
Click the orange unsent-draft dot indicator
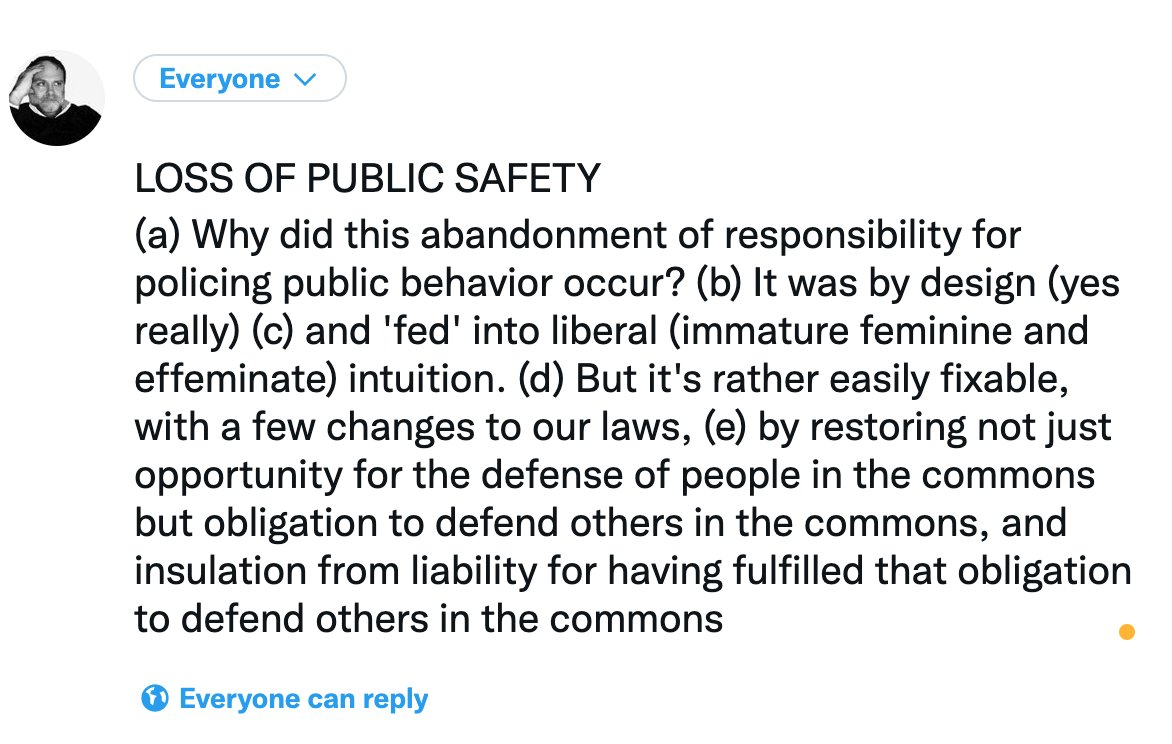(1127, 631)
